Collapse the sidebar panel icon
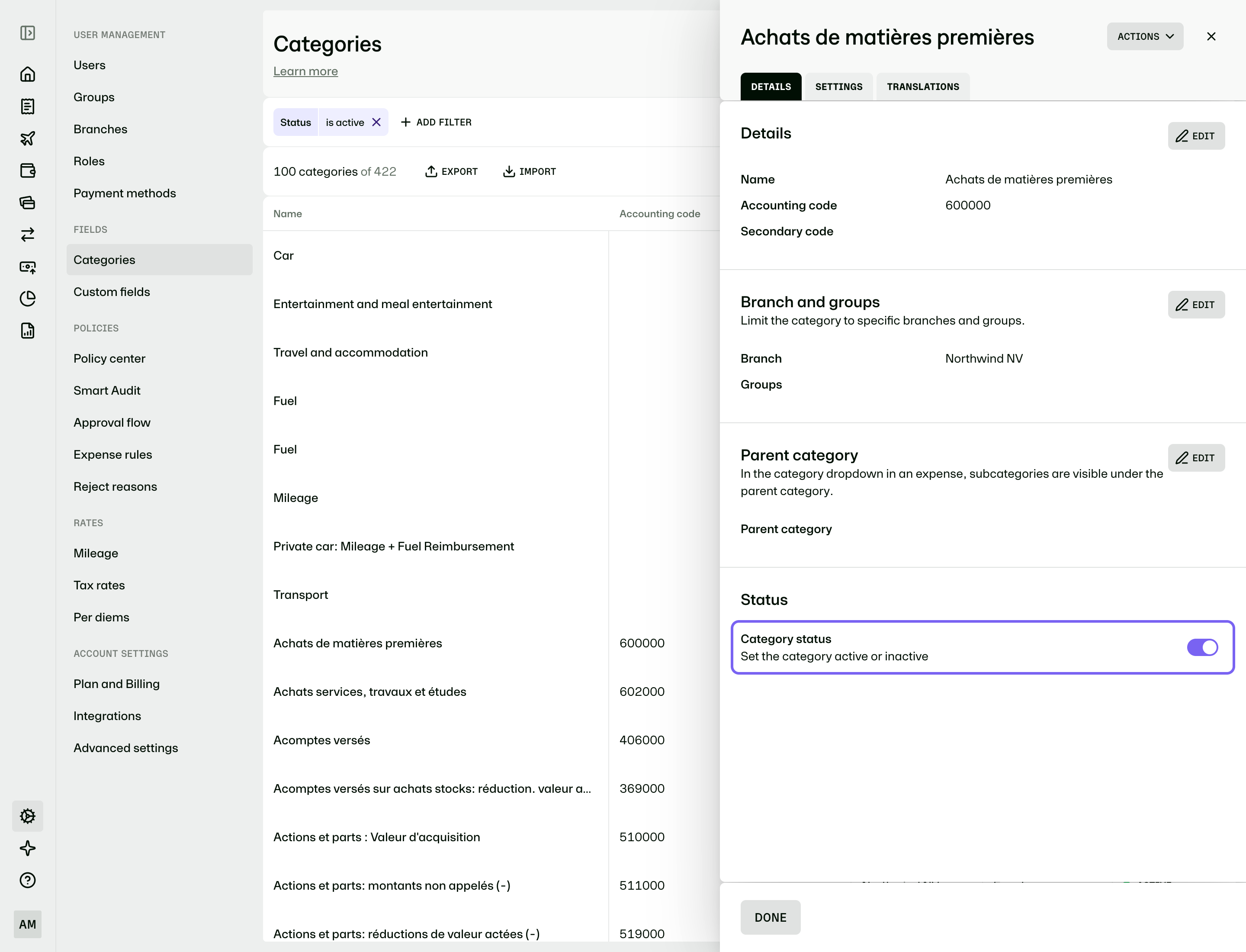1246x952 pixels. click(x=27, y=33)
